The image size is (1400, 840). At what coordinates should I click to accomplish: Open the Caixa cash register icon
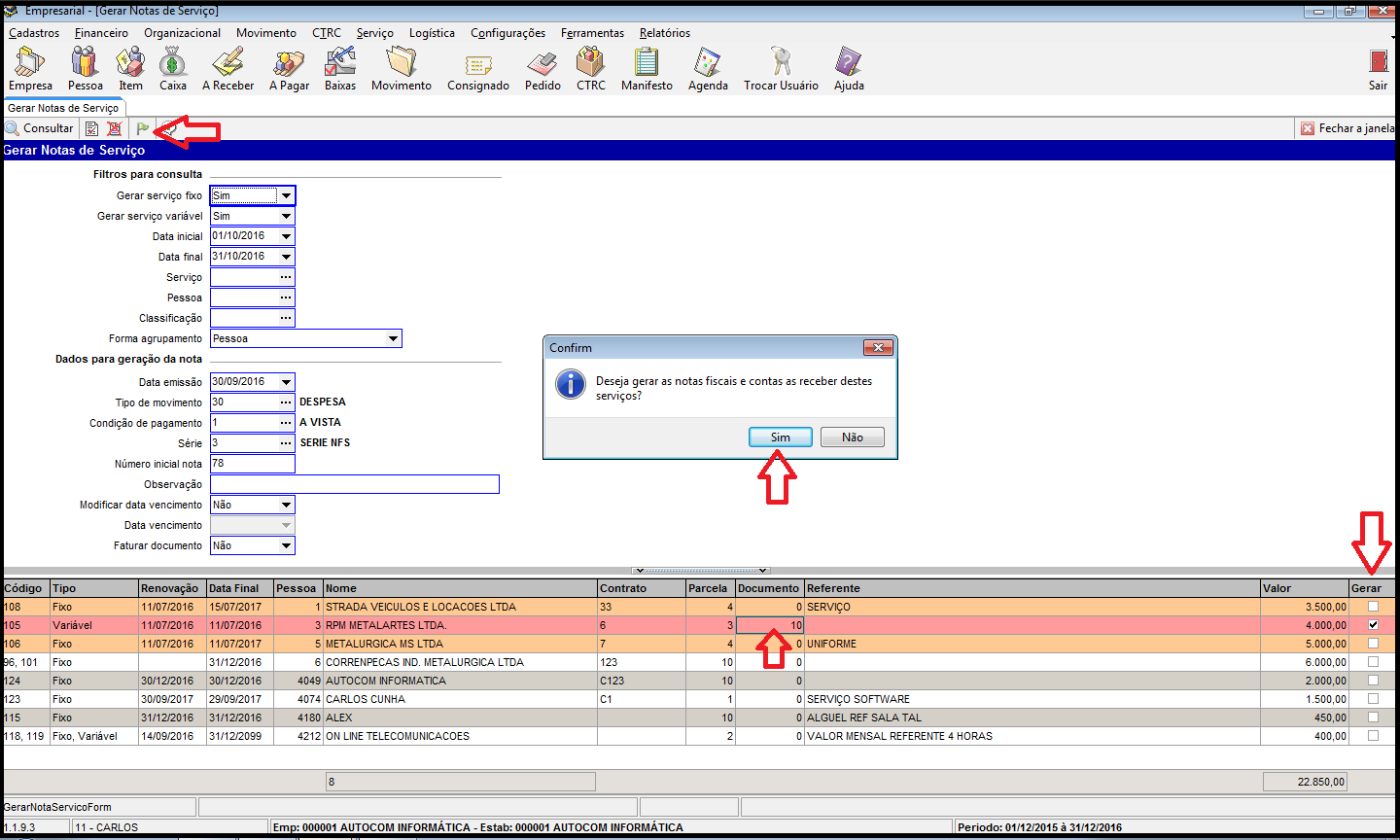pyautogui.click(x=173, y=64)
